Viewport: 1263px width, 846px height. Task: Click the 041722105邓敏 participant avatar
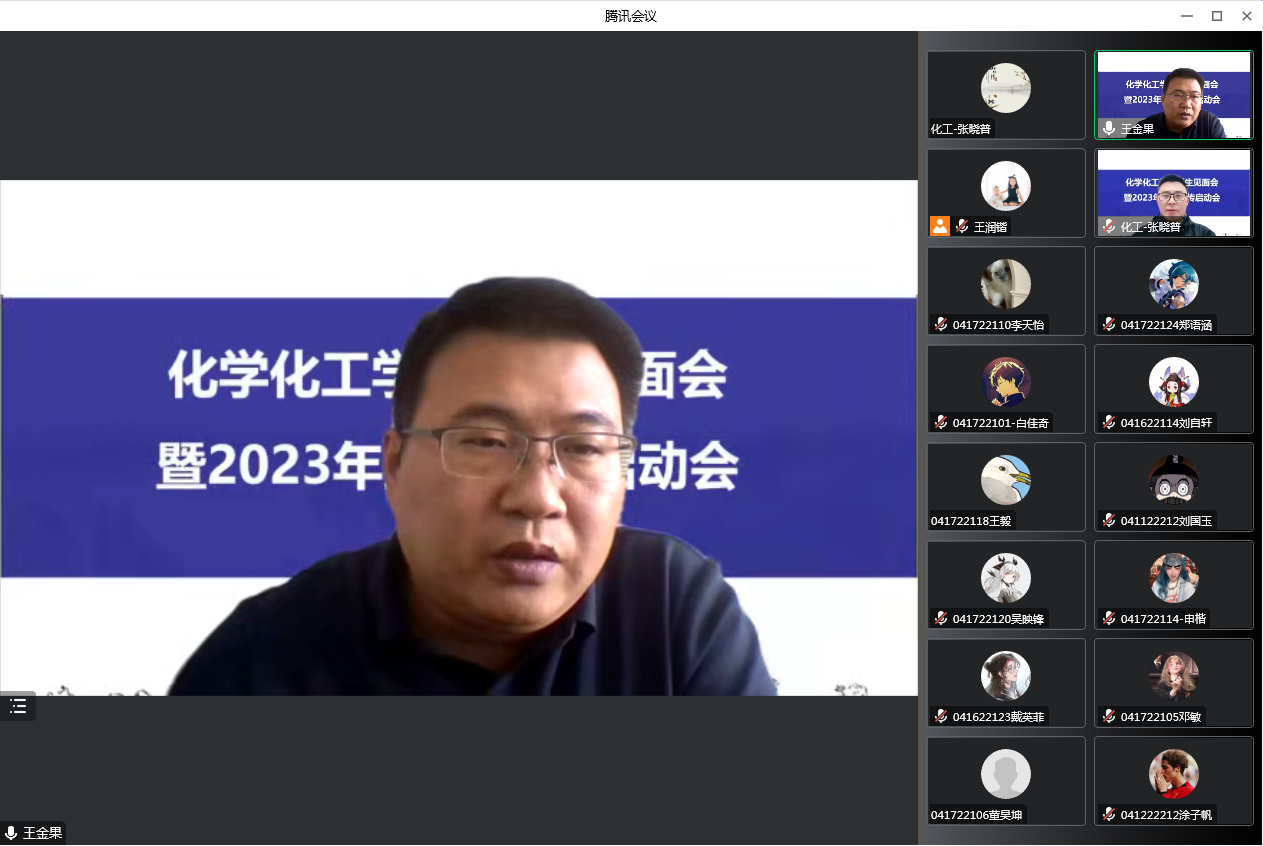pyautogui.click(x=1173, y=675)
